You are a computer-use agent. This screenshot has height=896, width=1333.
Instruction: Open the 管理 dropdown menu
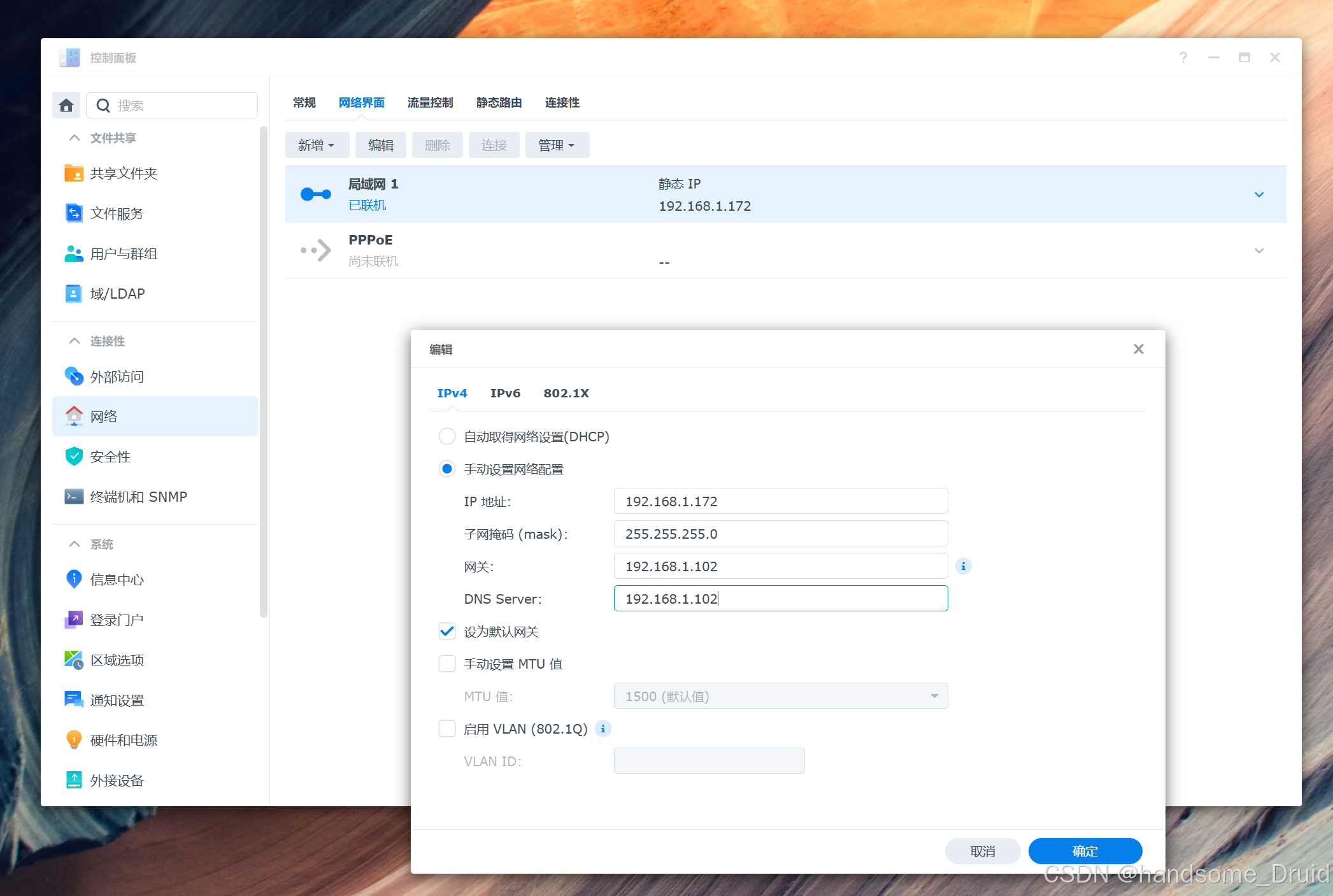point(557,145)
